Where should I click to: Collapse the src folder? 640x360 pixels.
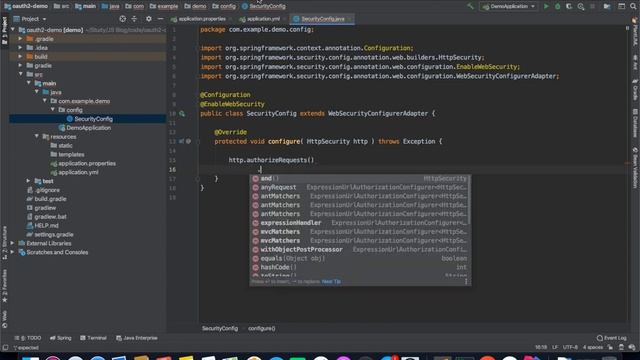click(x=20, y=74)
